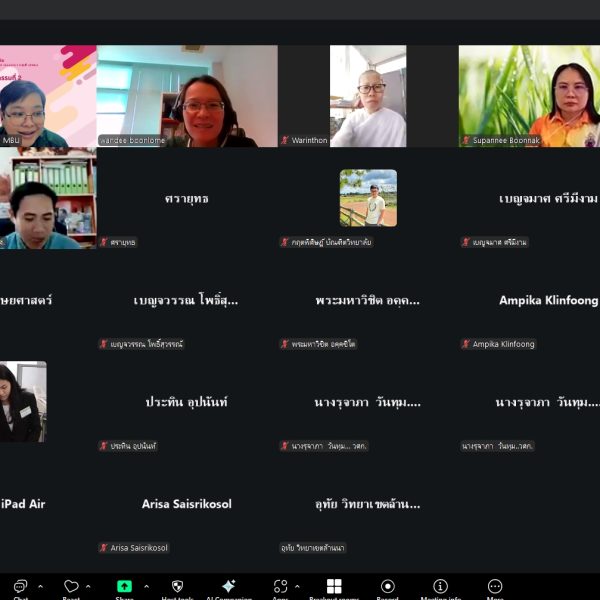Screen dimensions: 600x600
Task: Open the More options ellipsis icon
Action: point(495,586)
